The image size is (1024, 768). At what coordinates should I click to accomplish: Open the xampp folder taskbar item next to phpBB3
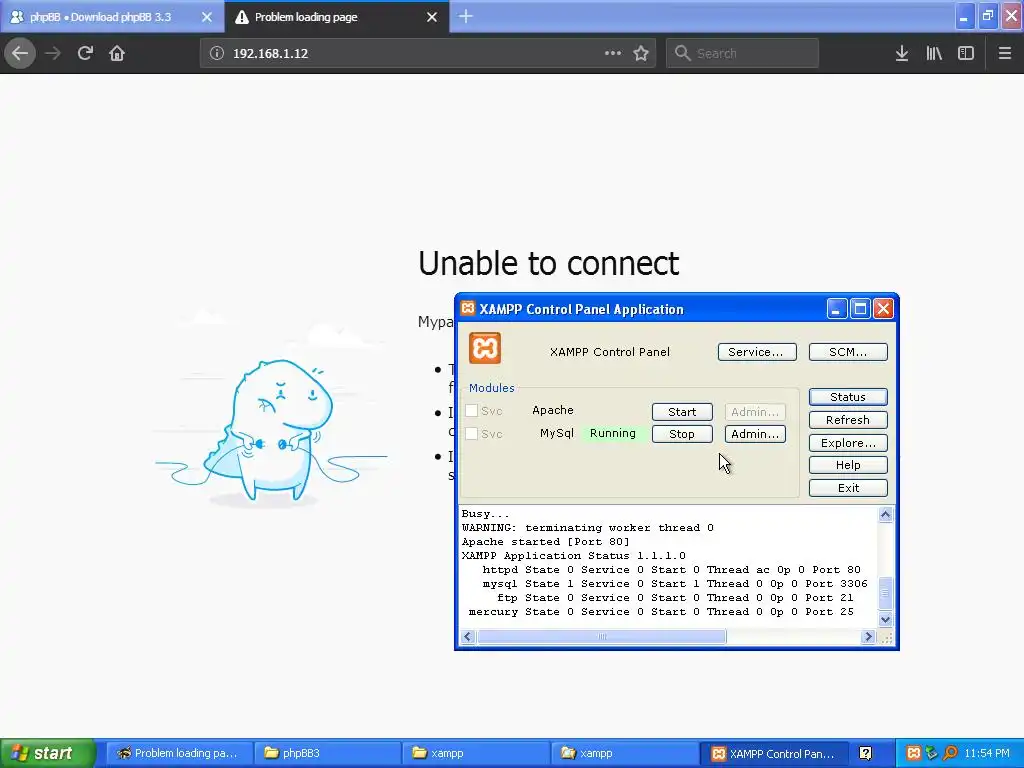475,754
